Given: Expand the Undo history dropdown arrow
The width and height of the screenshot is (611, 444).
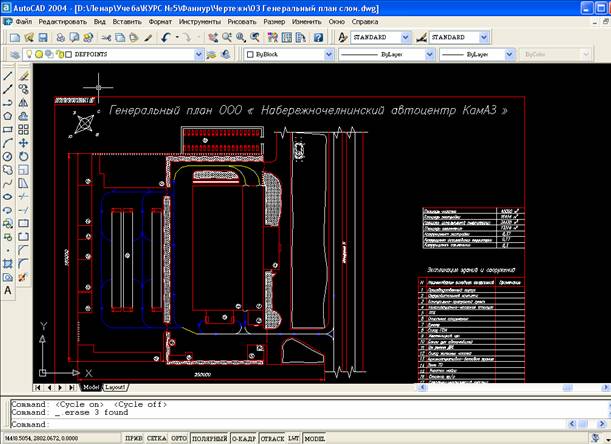Looking at the screenshot, I should coord(177,37).
